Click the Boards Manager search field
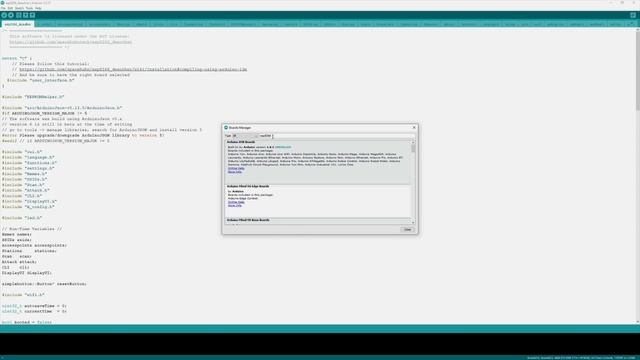Image resolution: width=640 pixels, height=360 pixels. tap(337, 136)
